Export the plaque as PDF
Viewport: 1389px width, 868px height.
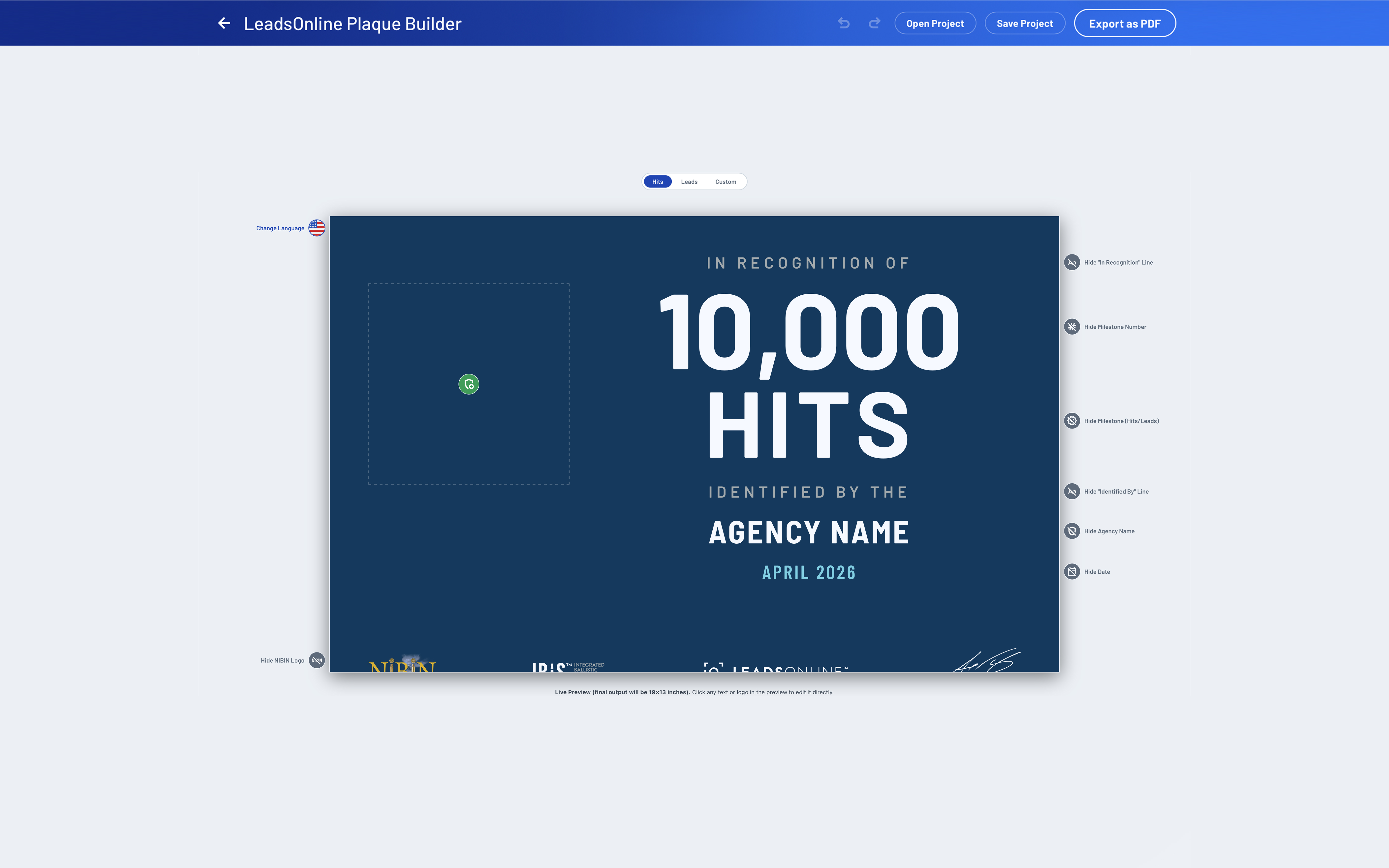(x=1124, y=23)
